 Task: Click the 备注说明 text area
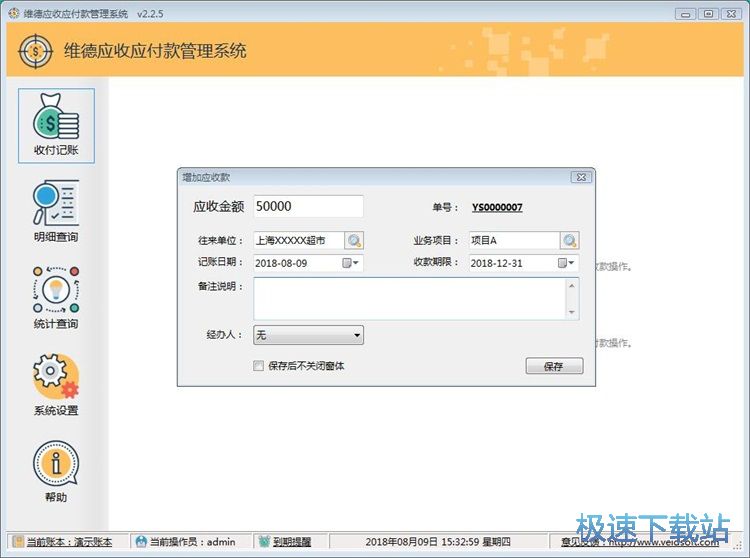click(410, 298)
